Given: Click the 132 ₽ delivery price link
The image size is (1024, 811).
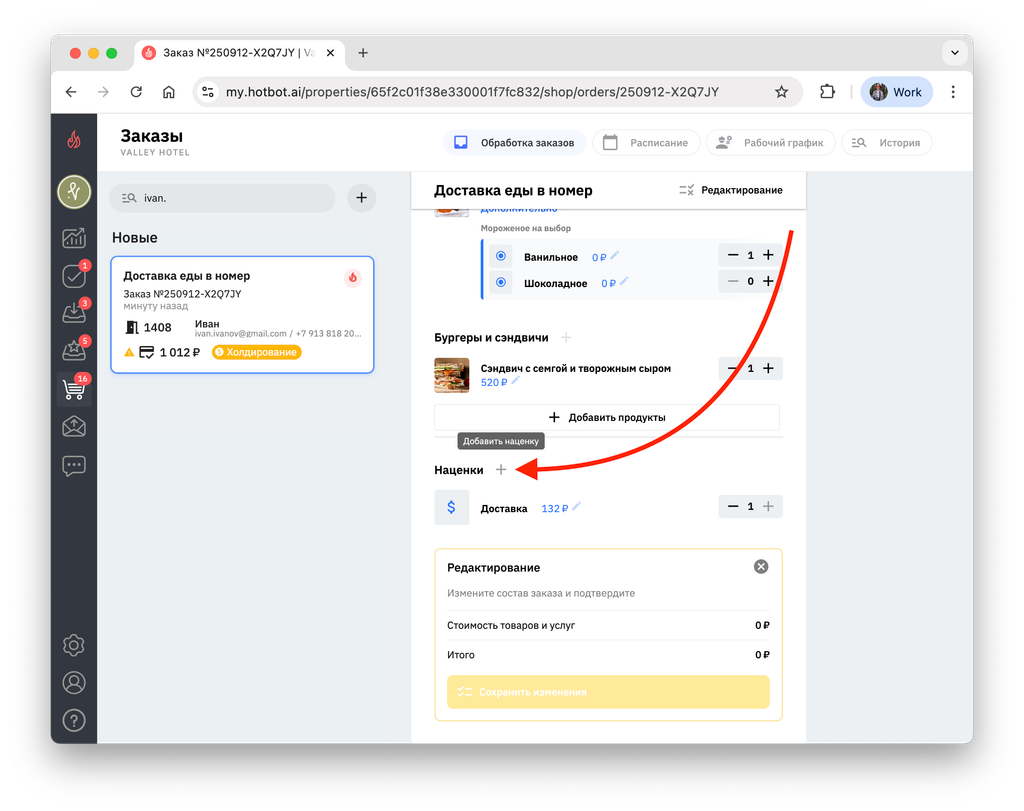Looking at the screenshot, I should tap(554, 509).
